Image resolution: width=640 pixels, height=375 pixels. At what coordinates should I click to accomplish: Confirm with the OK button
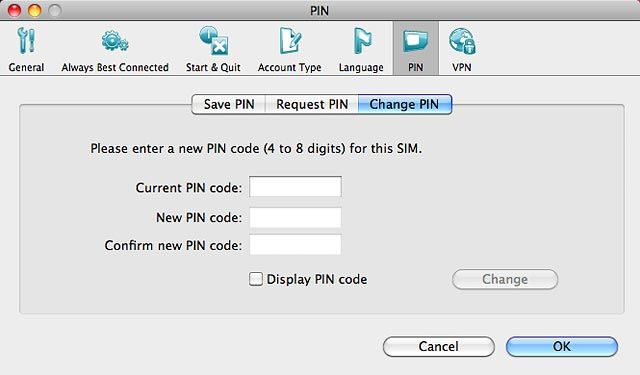pos(562,346)
